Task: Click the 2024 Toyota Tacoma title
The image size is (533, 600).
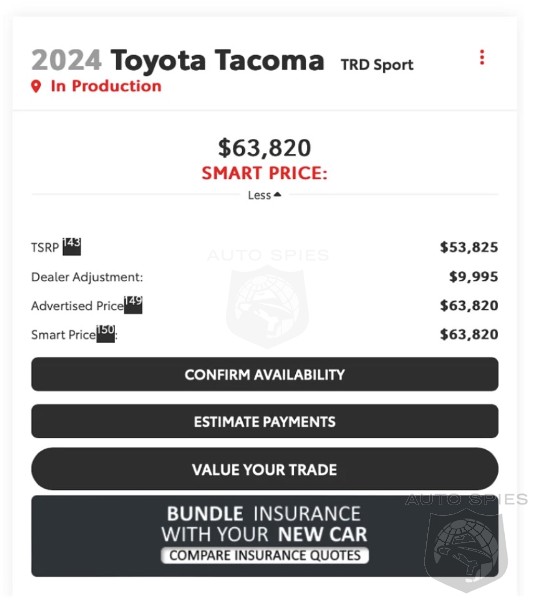Action: click(178, 60)
